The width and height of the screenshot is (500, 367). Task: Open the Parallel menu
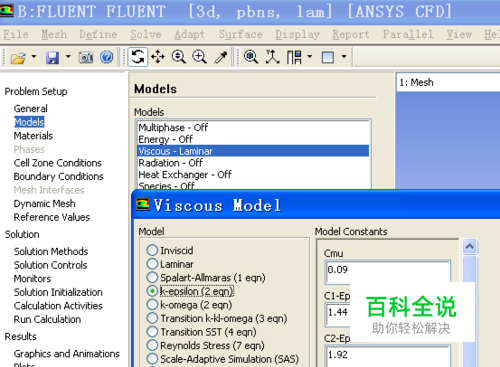click(408, 34)
